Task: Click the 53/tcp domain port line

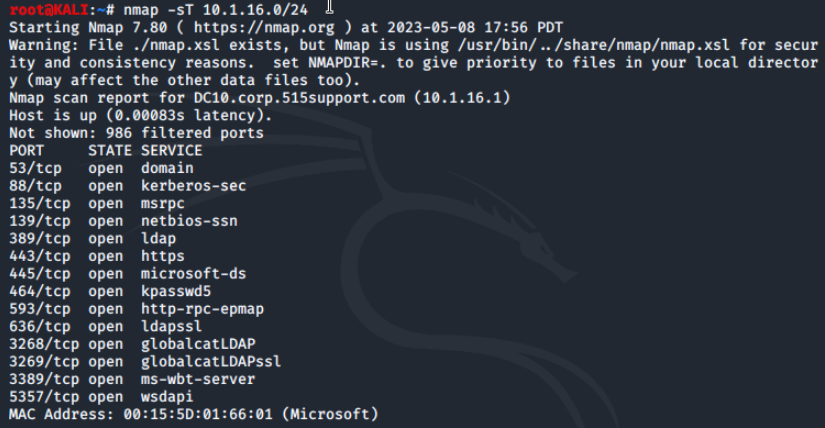Action: click(x=102, y=168)
